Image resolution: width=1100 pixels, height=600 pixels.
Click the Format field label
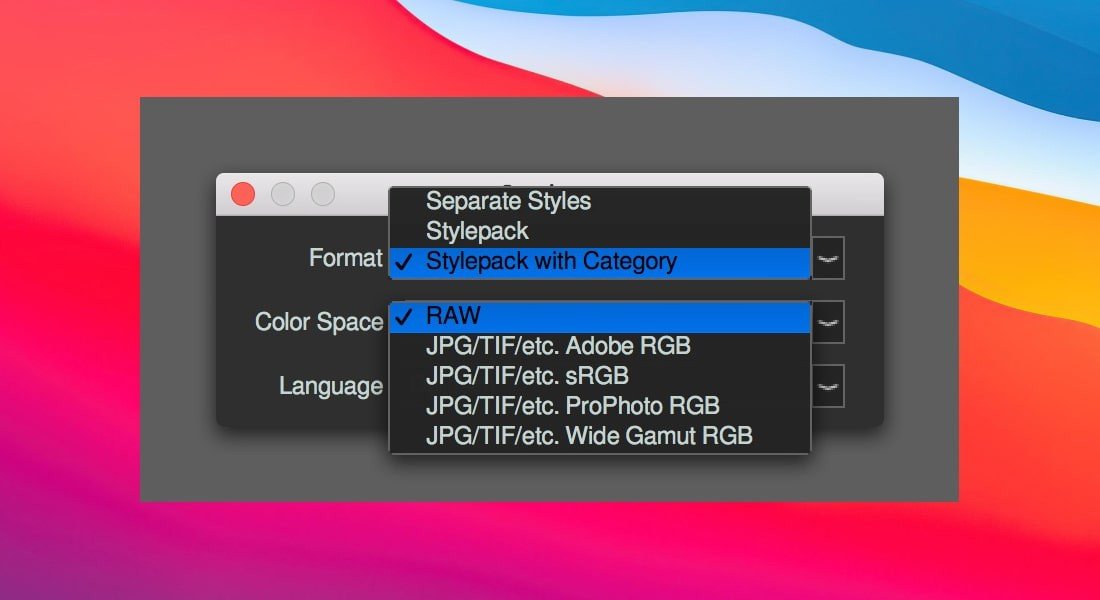tap(345, 258)
